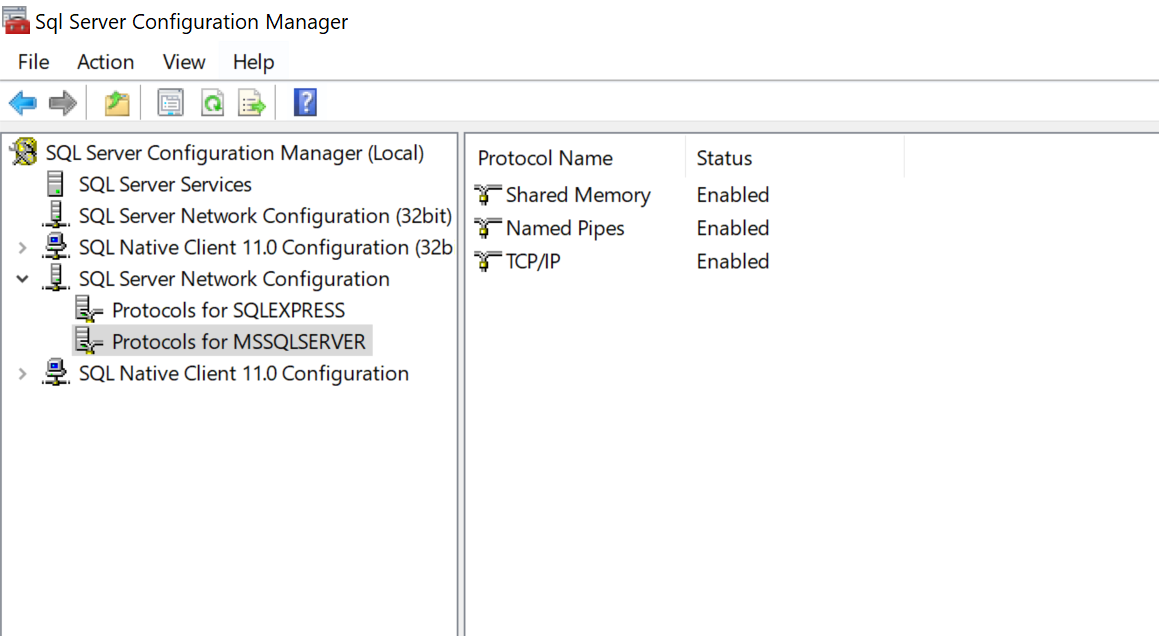
Task: Click the Forward arrow toolbar icon
Action: pos(63,103)
